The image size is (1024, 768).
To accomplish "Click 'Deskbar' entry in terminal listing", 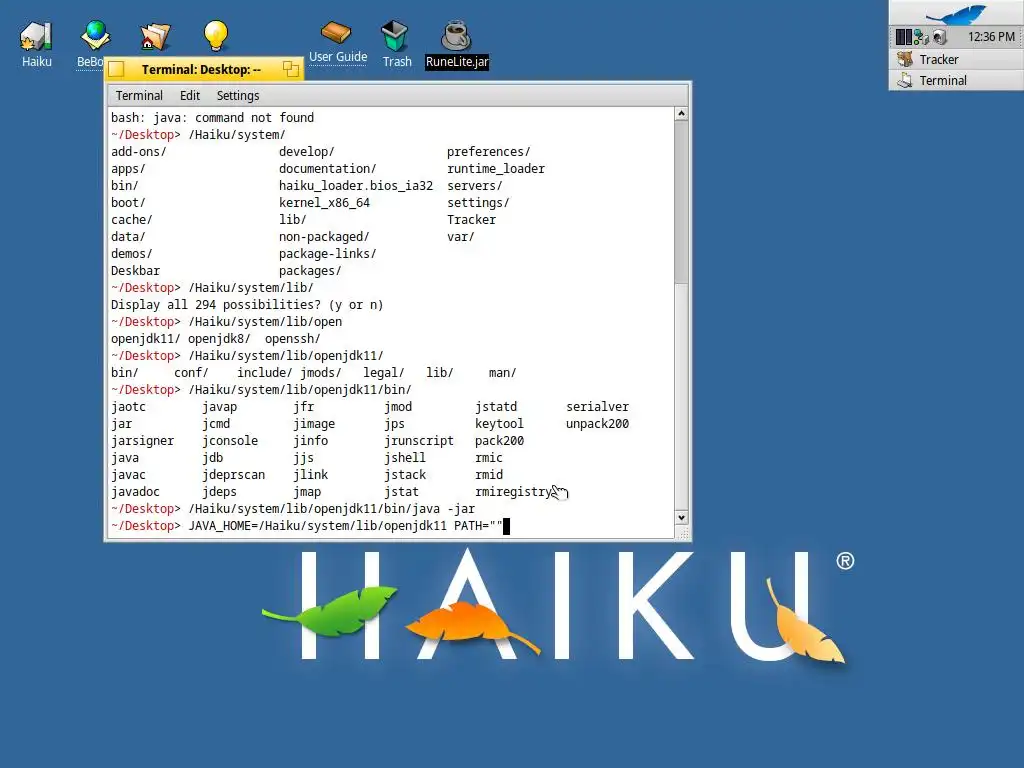I will pos(135,270).
